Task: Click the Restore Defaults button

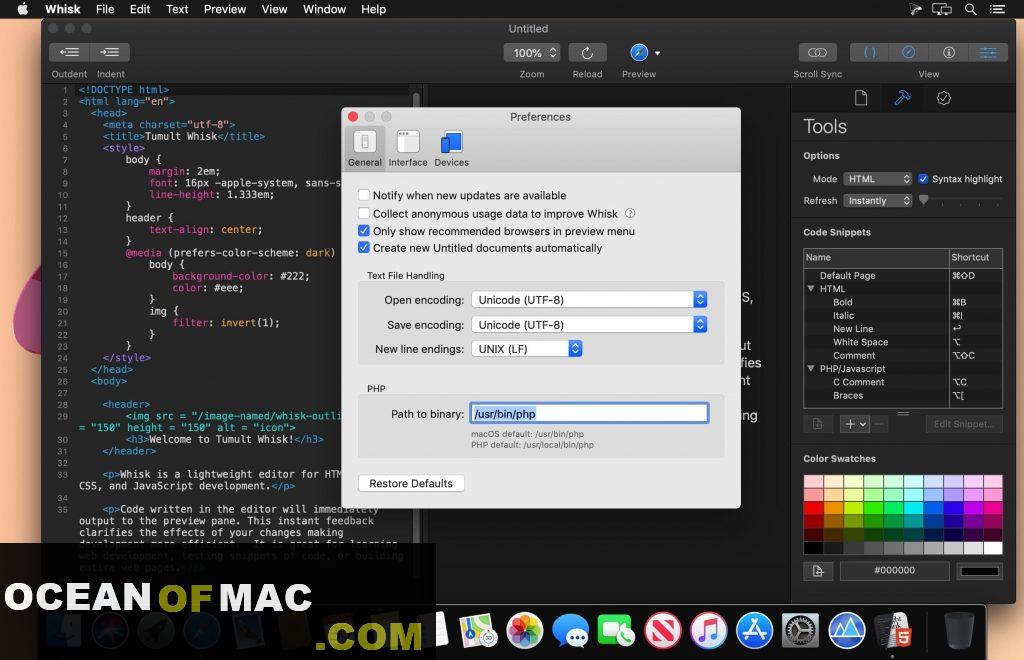Action: point(411,484)
